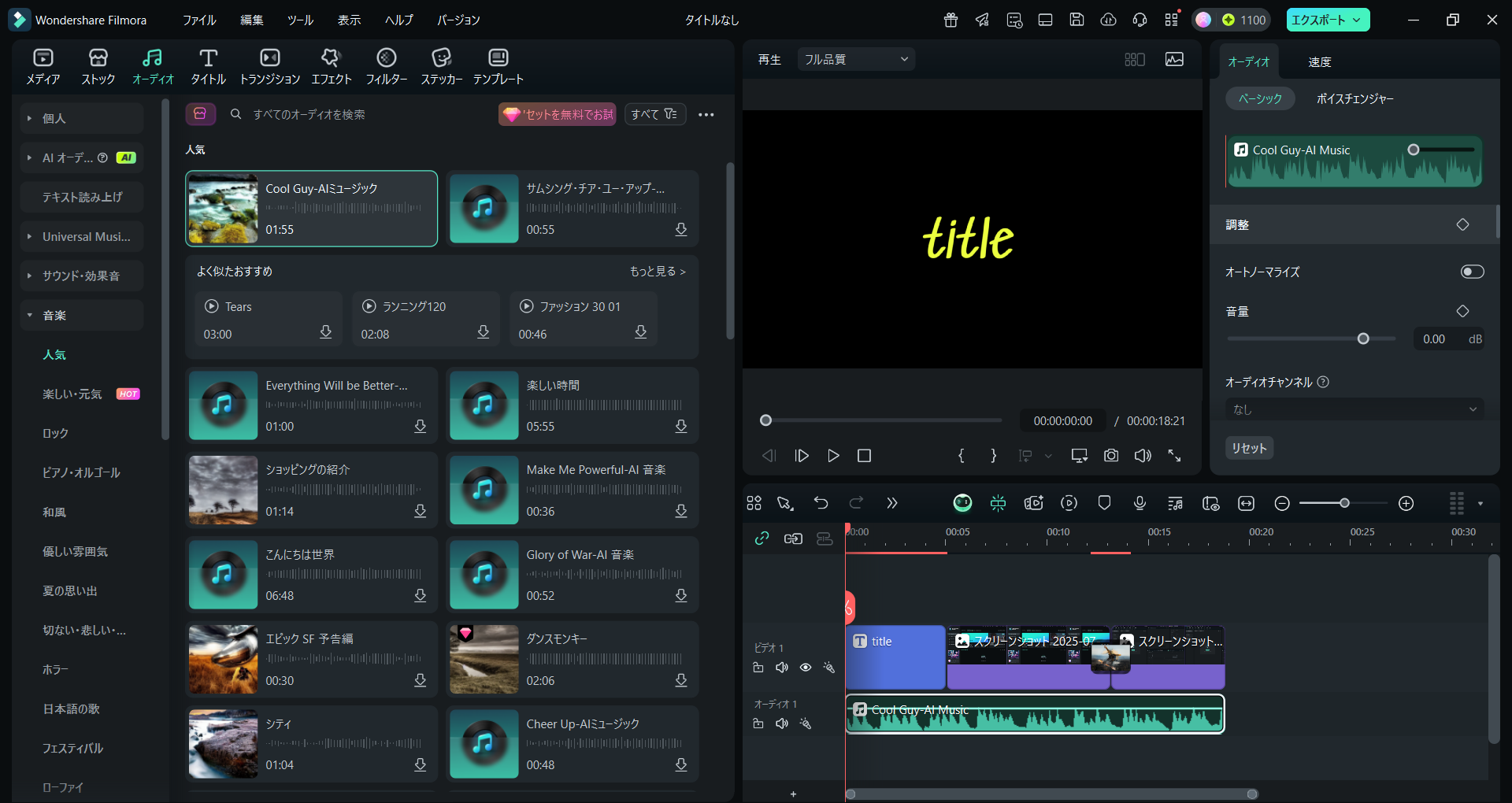
Task: Click the cloud upload icon in title bar
Action: pos(1108,20)
